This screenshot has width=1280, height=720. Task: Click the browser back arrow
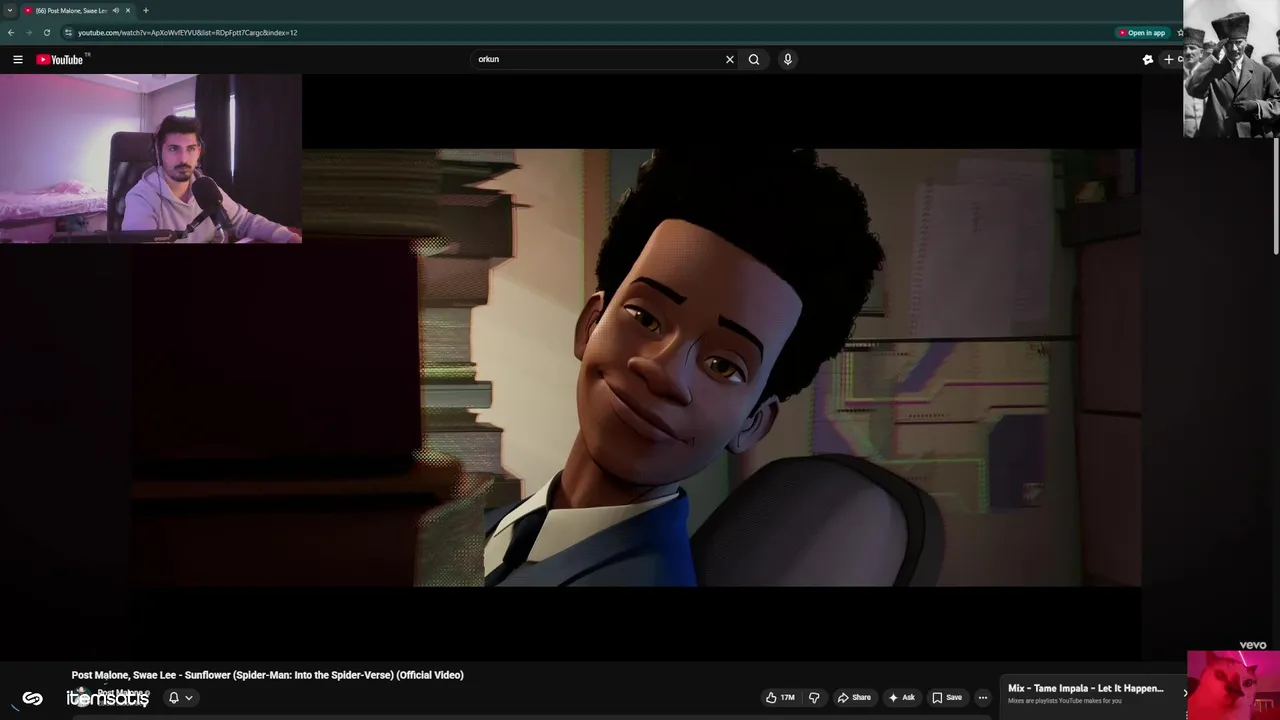[x=11, y=32]
